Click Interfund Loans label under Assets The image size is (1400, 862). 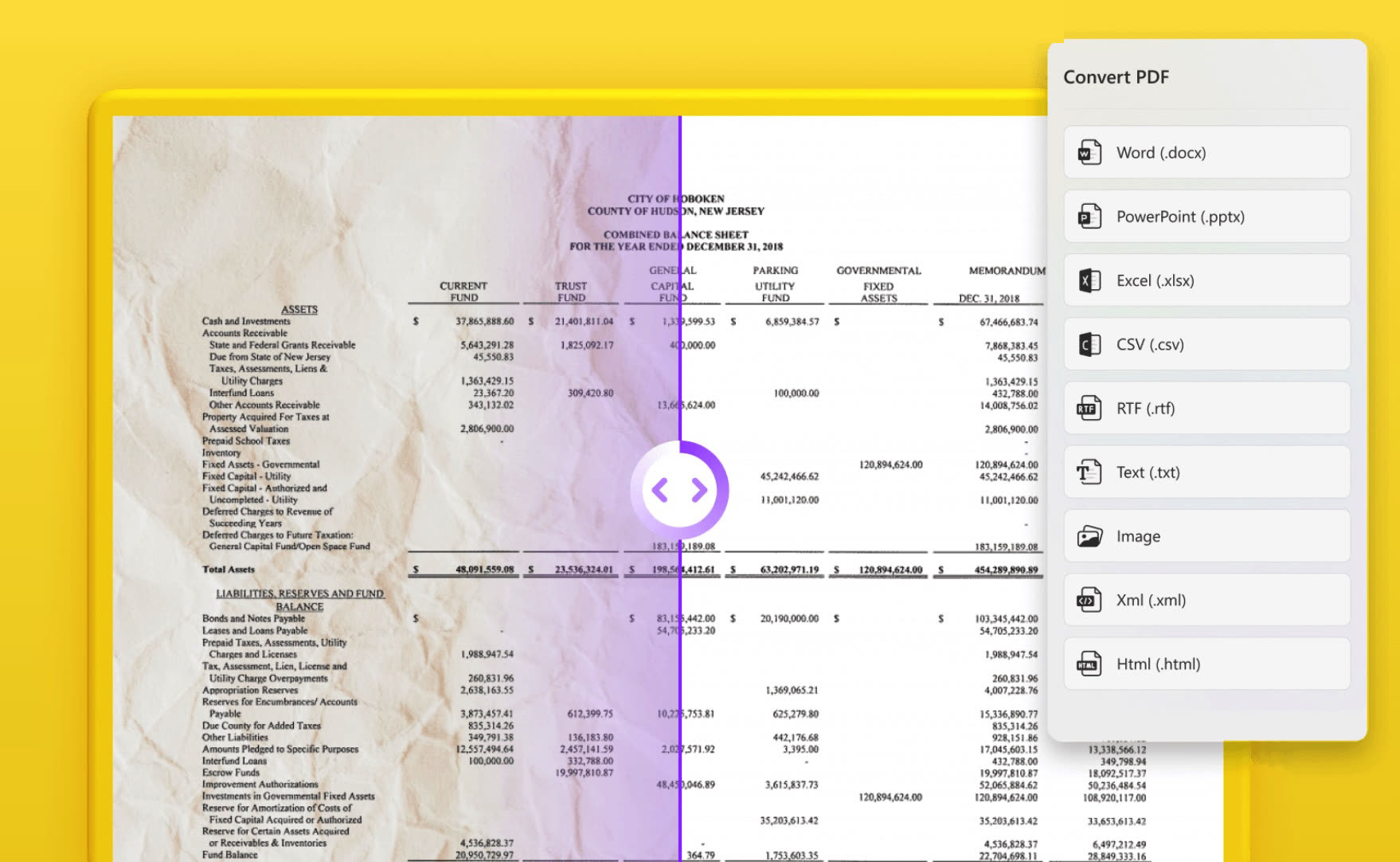click(241, 393)
